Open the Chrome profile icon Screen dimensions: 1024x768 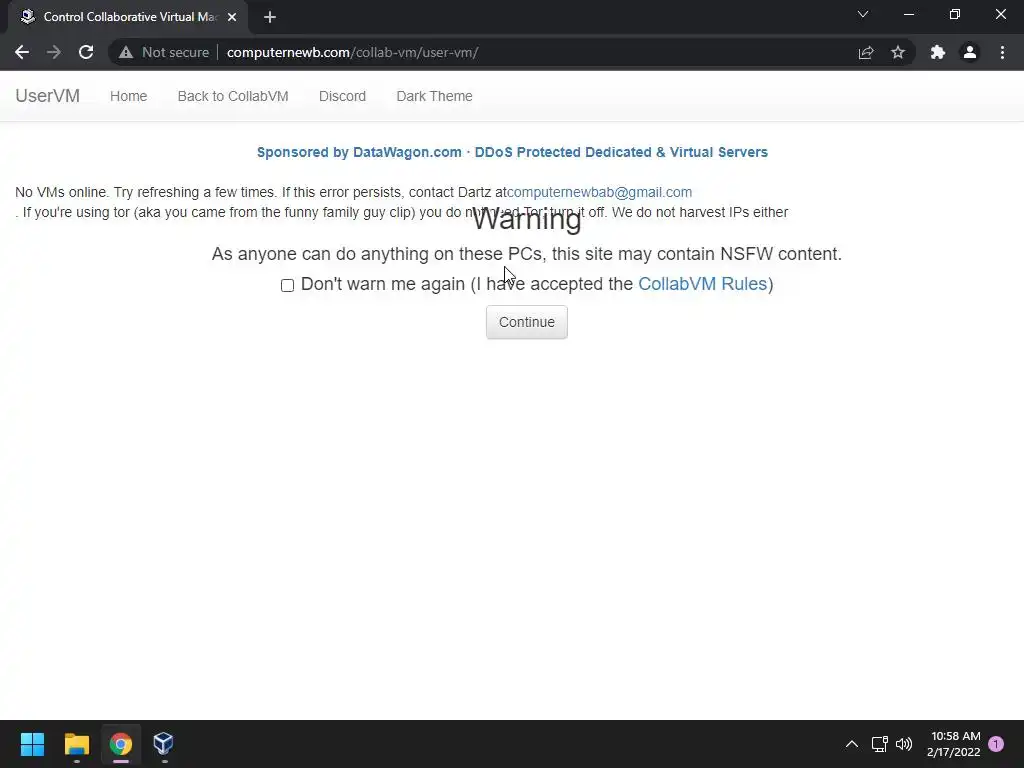pyautogui.click(x=970, y=52)
